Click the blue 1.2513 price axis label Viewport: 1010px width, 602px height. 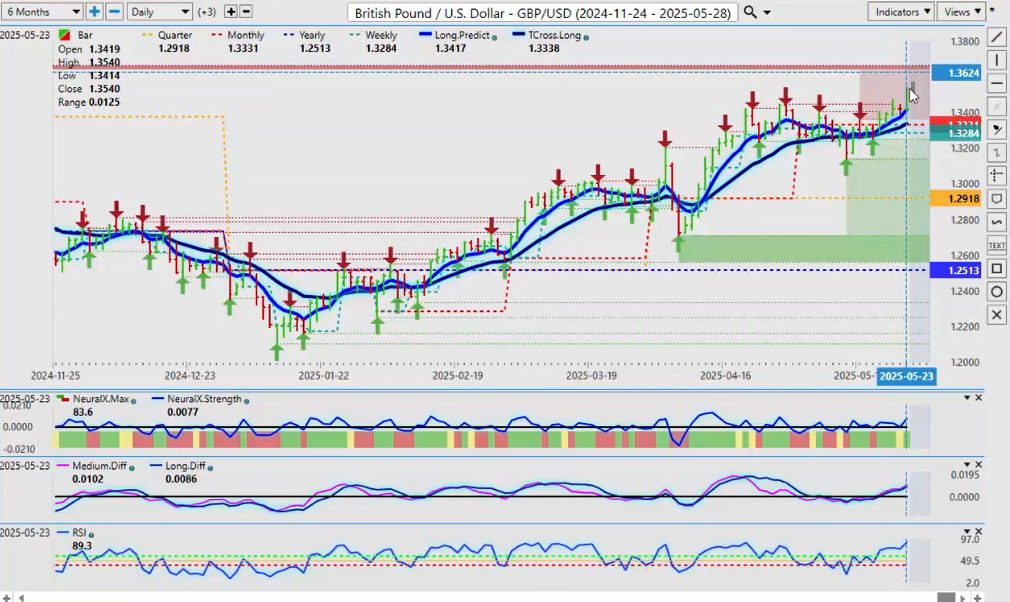click(x=956, y=270)
